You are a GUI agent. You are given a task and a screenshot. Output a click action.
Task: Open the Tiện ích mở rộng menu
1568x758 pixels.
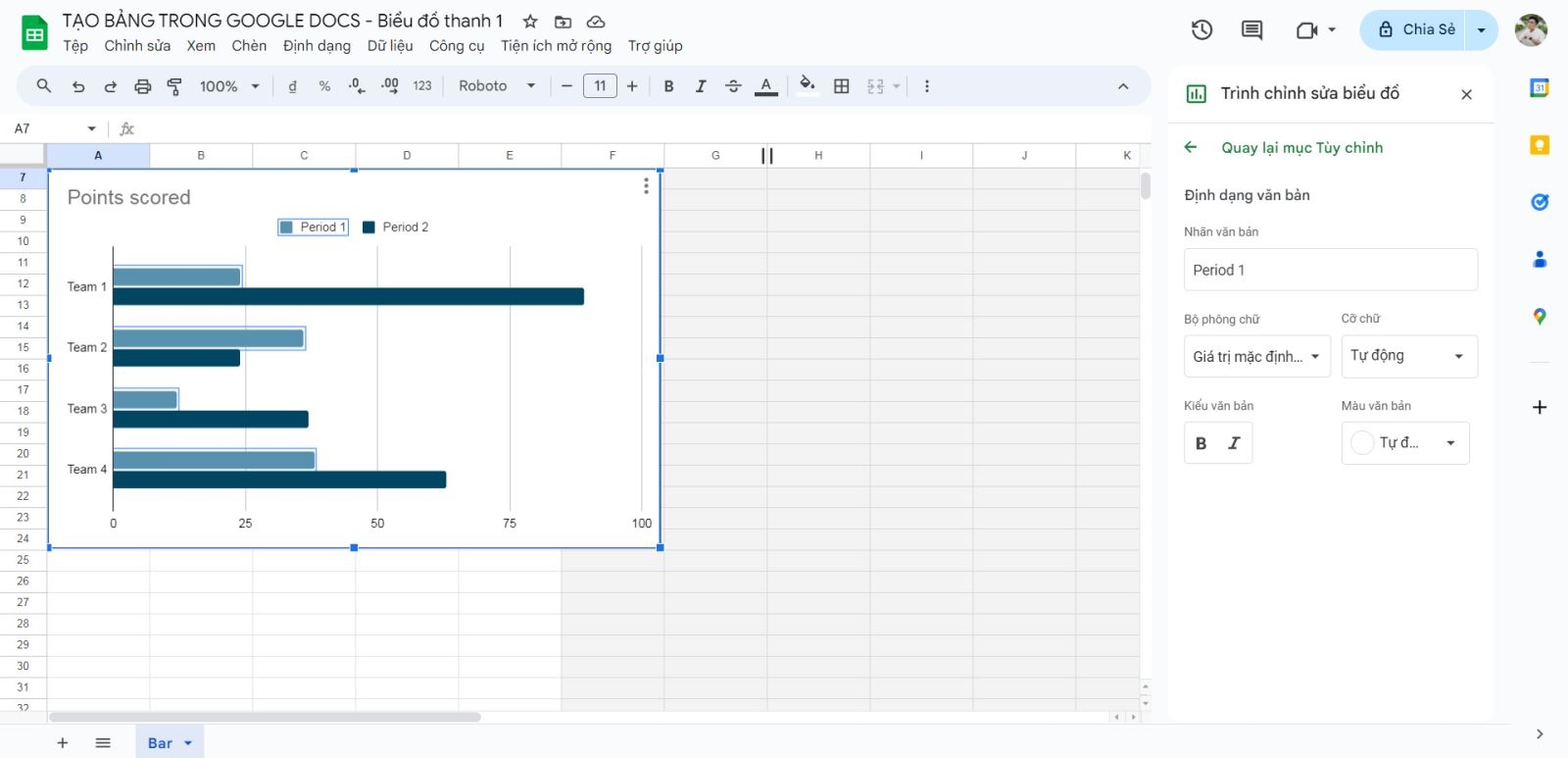[556, 46]
